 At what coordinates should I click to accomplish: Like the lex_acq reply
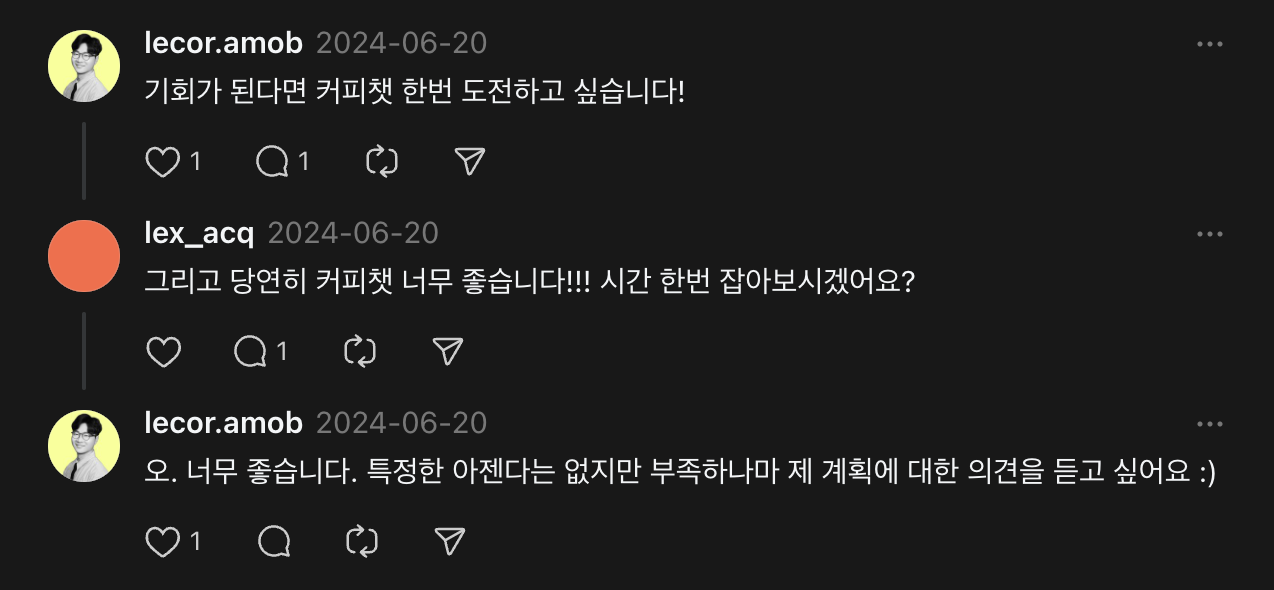click(x=163, y=351)
